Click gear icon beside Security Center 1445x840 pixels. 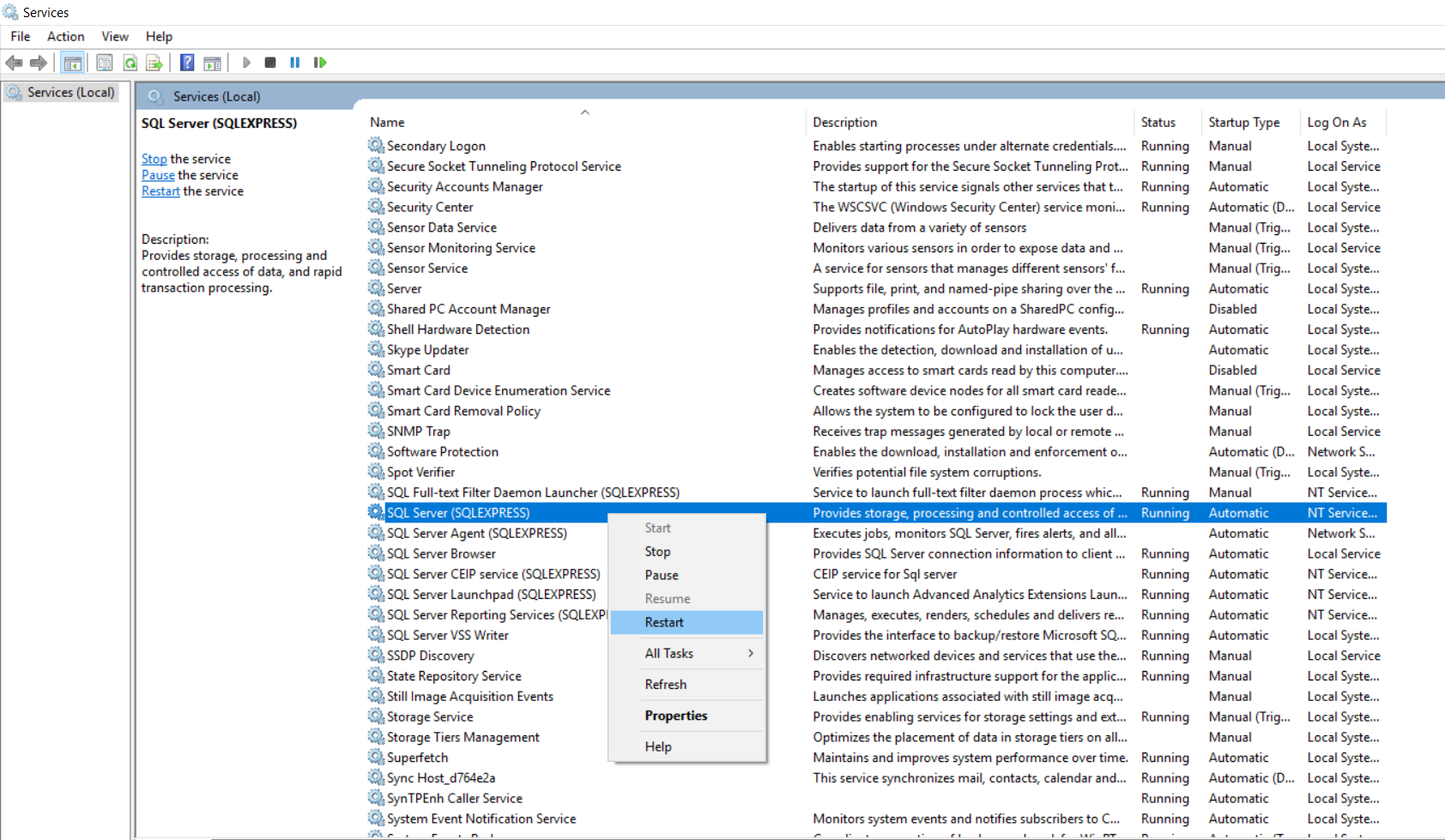[x=376, y=207]
